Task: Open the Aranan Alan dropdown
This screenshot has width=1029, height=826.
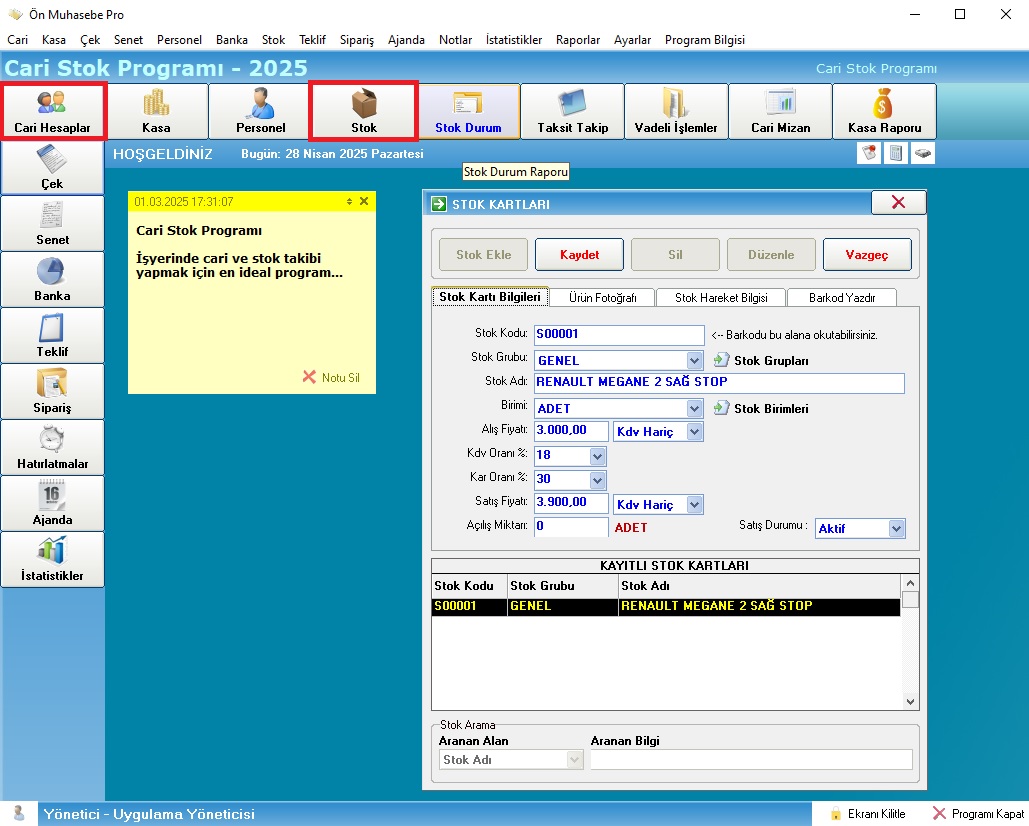Action: 574,760
